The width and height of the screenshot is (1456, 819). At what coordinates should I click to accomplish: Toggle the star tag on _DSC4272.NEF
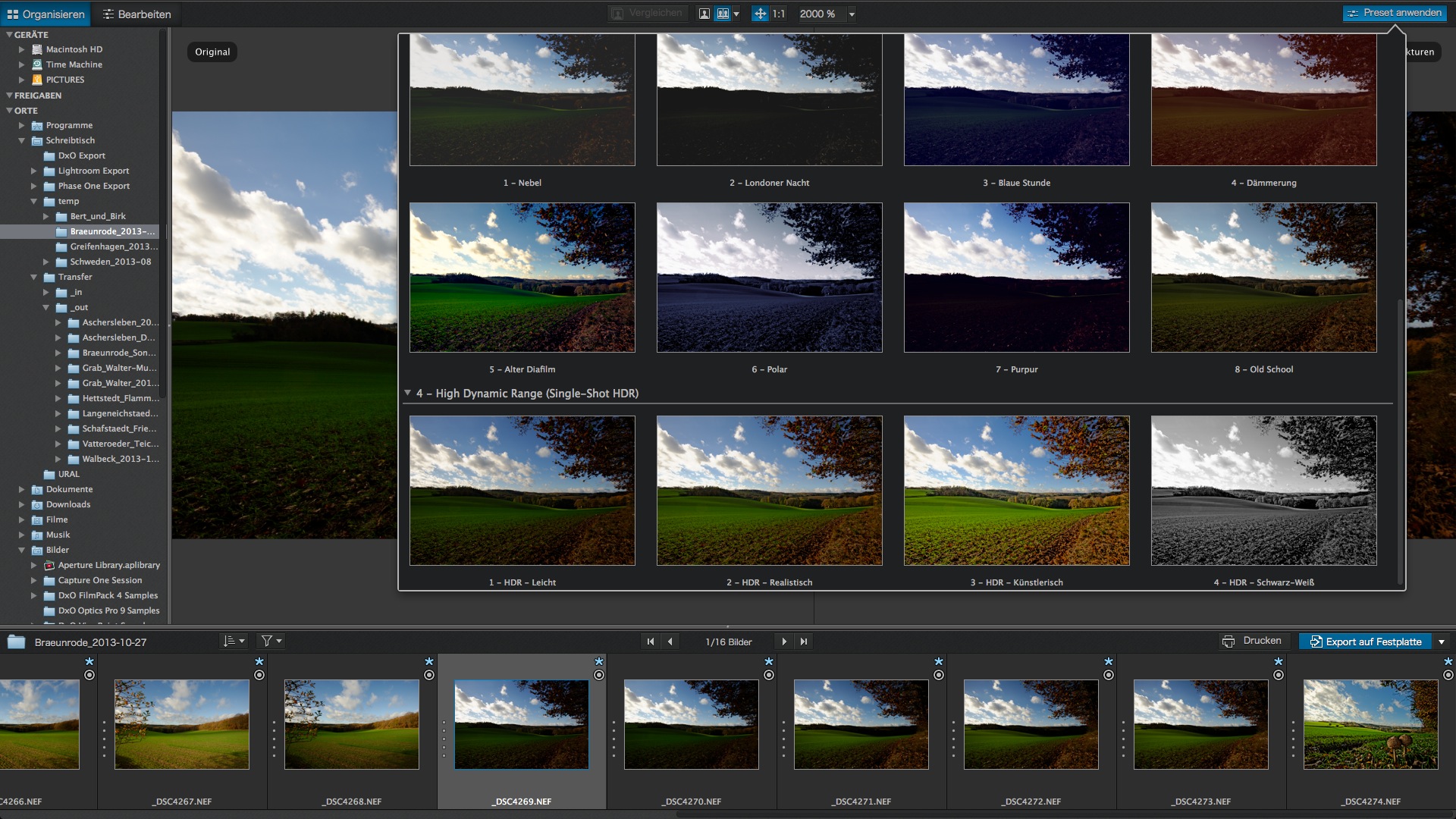(1109, 662)
